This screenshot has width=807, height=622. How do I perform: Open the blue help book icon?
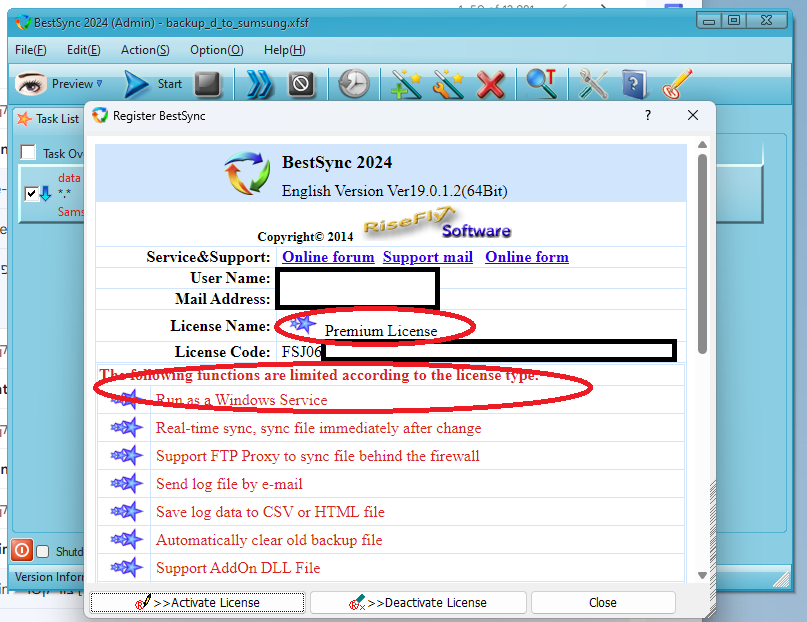[x=634, y=84]
